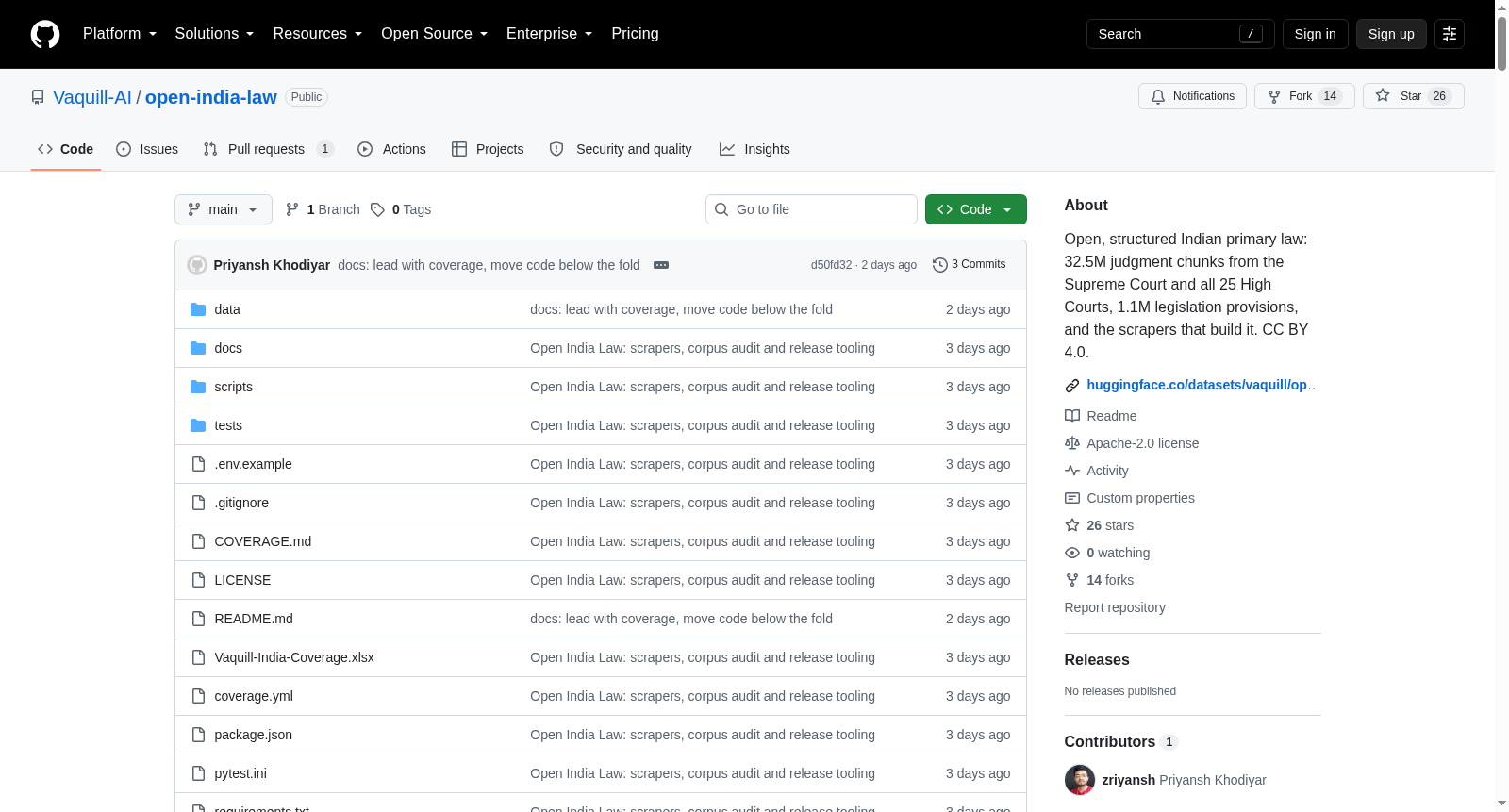Expand the Platform menu

[120, 34]
